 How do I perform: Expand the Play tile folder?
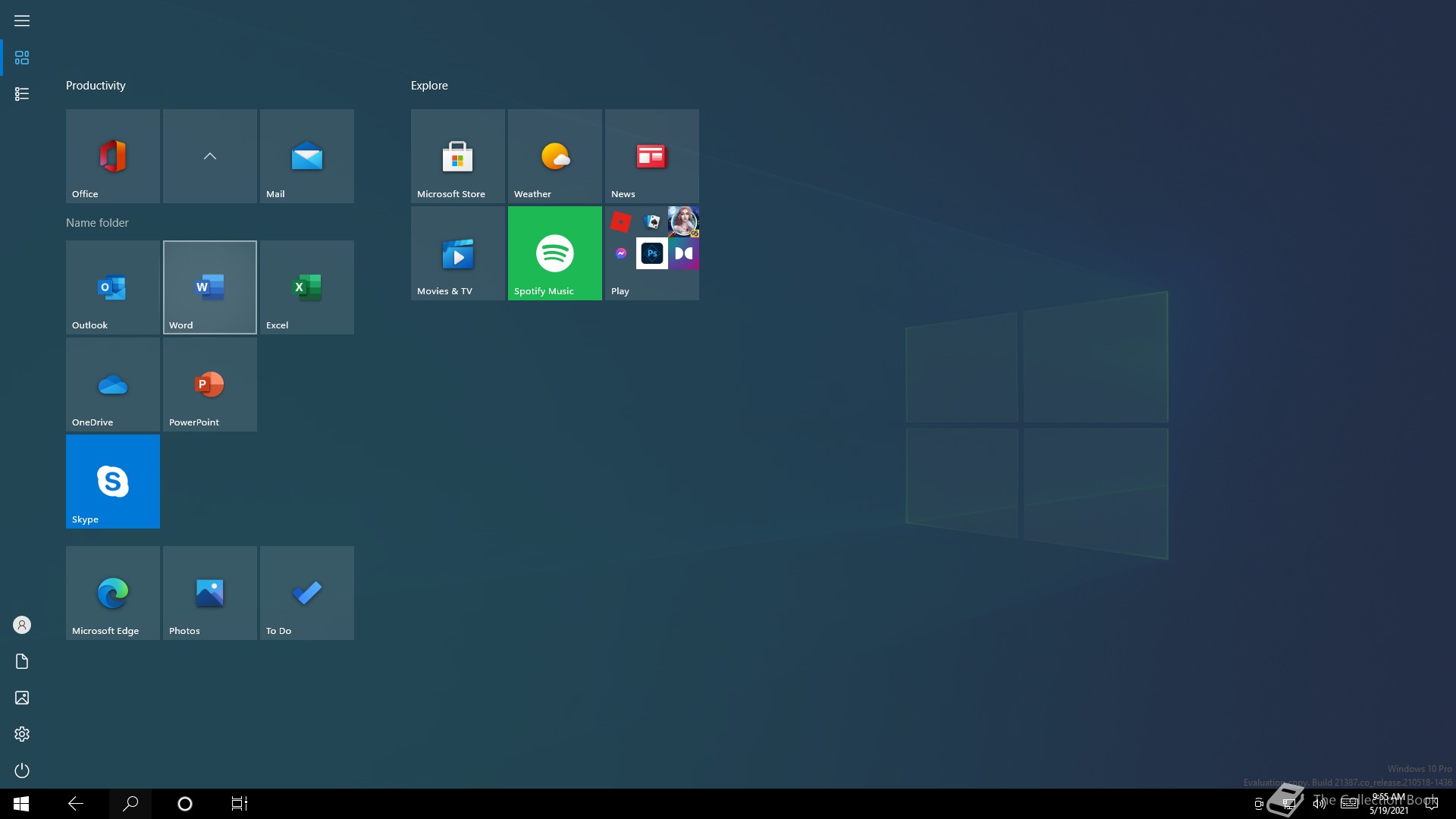[652, 253]
